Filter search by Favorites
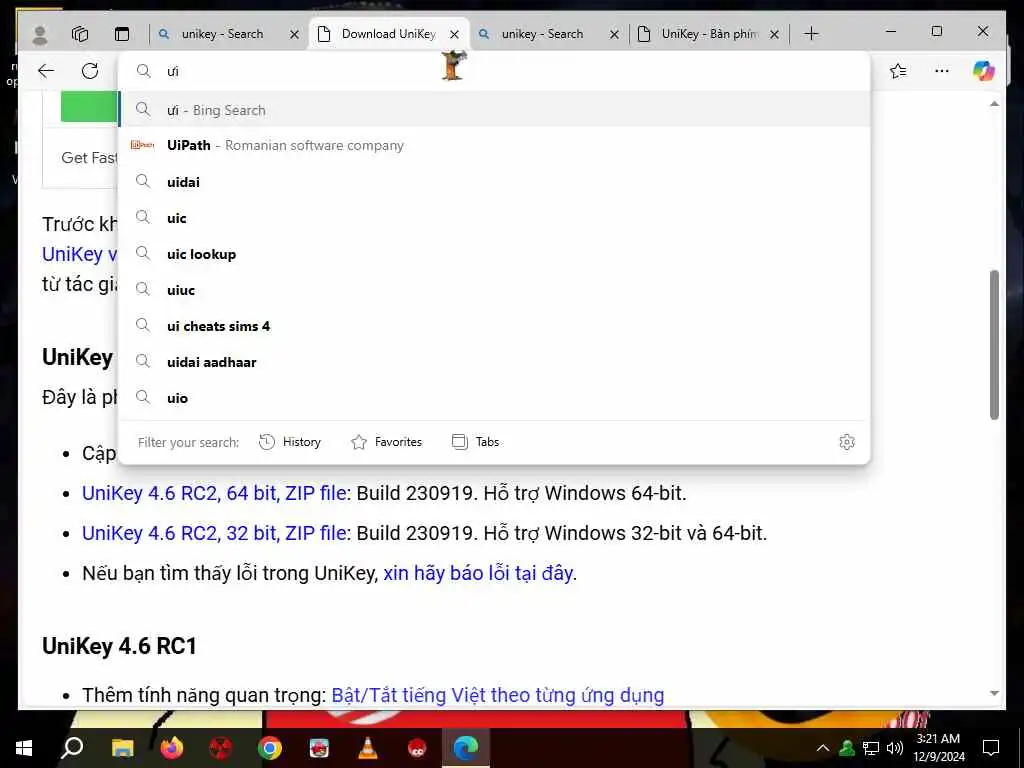 tap(387, 442)
